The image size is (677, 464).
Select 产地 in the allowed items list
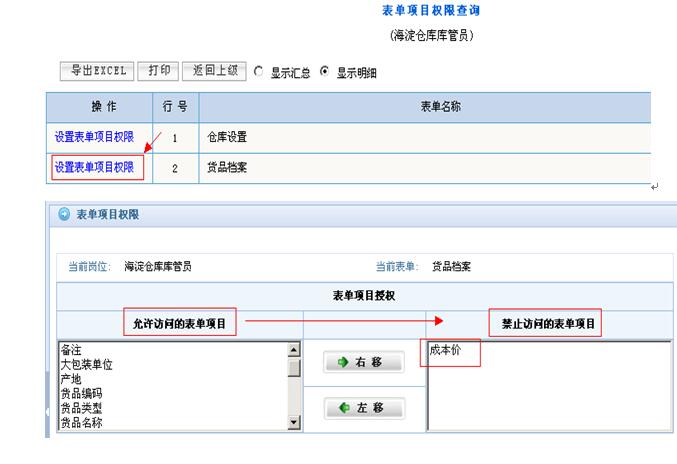pyautogui.click(x=71, y=380)
